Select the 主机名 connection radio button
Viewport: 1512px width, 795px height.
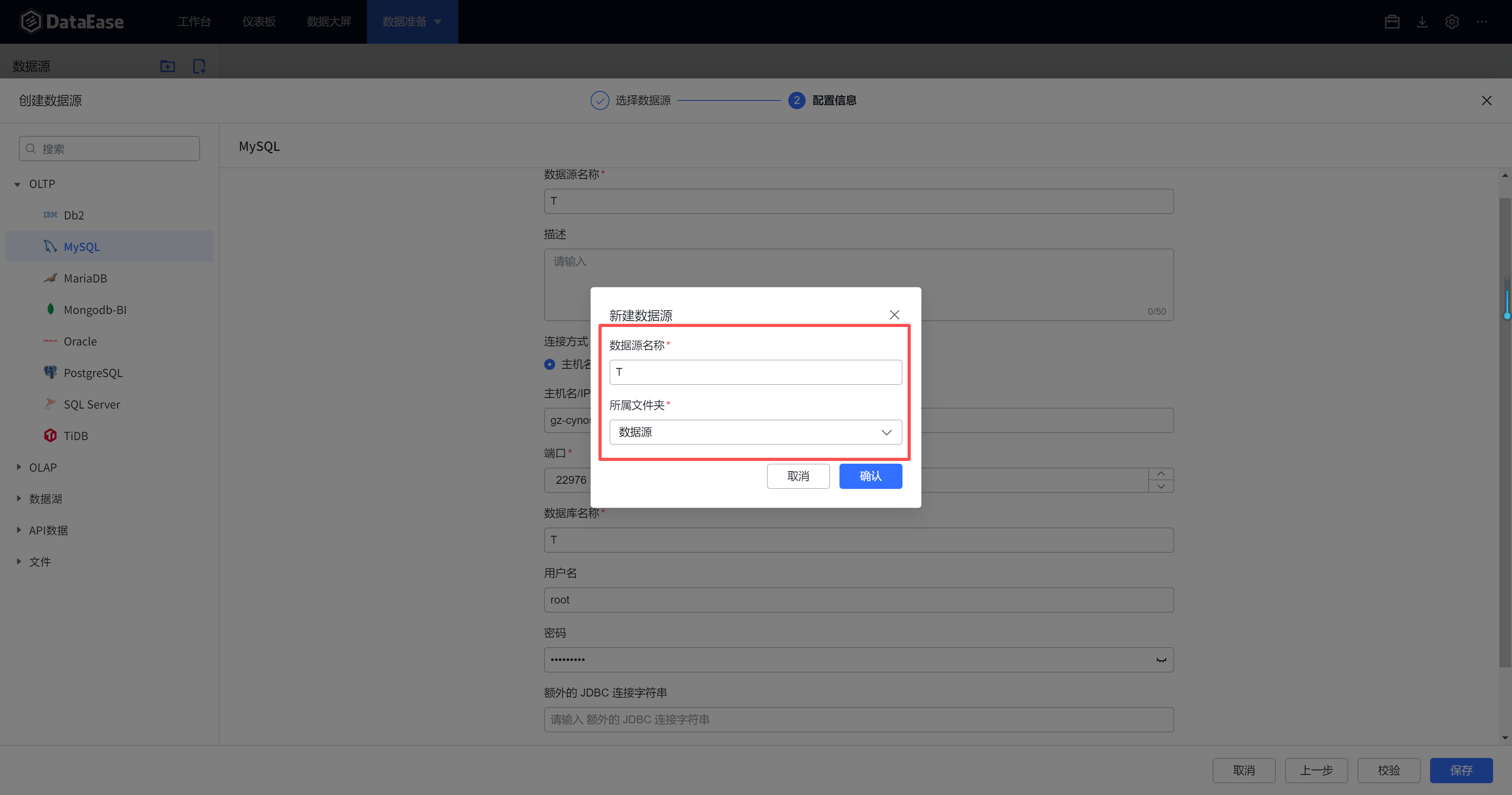coord(549,365)
